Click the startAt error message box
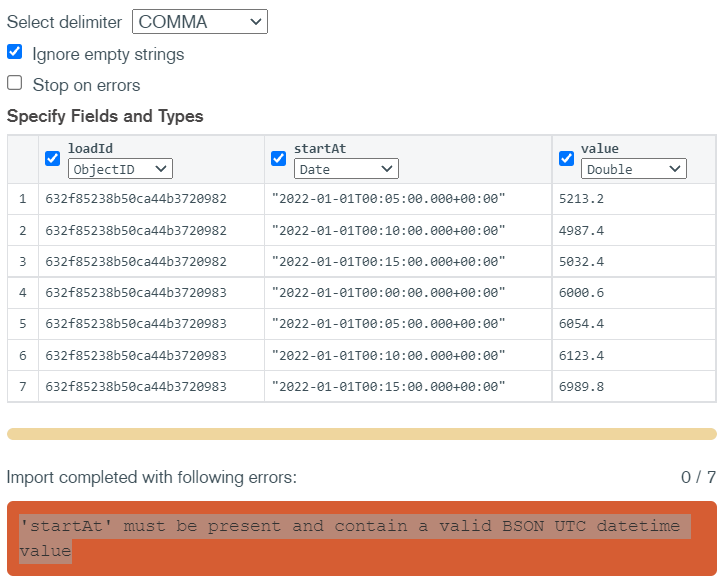The width and height of the screenshot is (728, 581). [362, 538]
